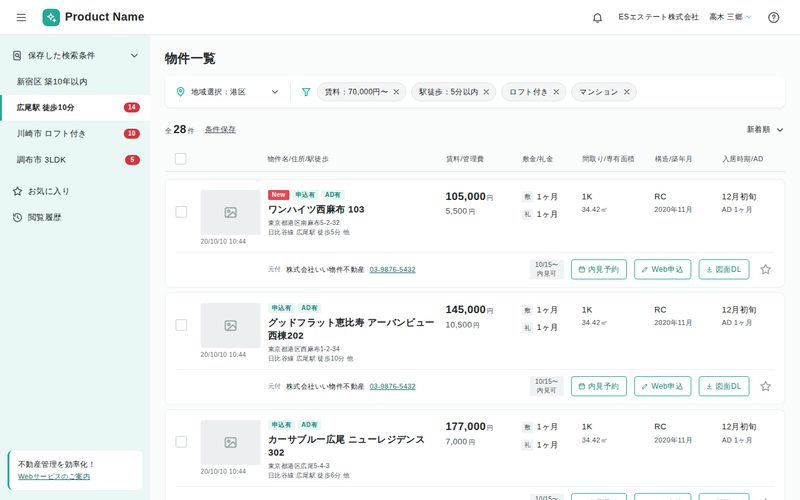Viewport: 800px width, 500px height.
Task: Click the ESエステート株式会社 company name
Action: (658, 17)
